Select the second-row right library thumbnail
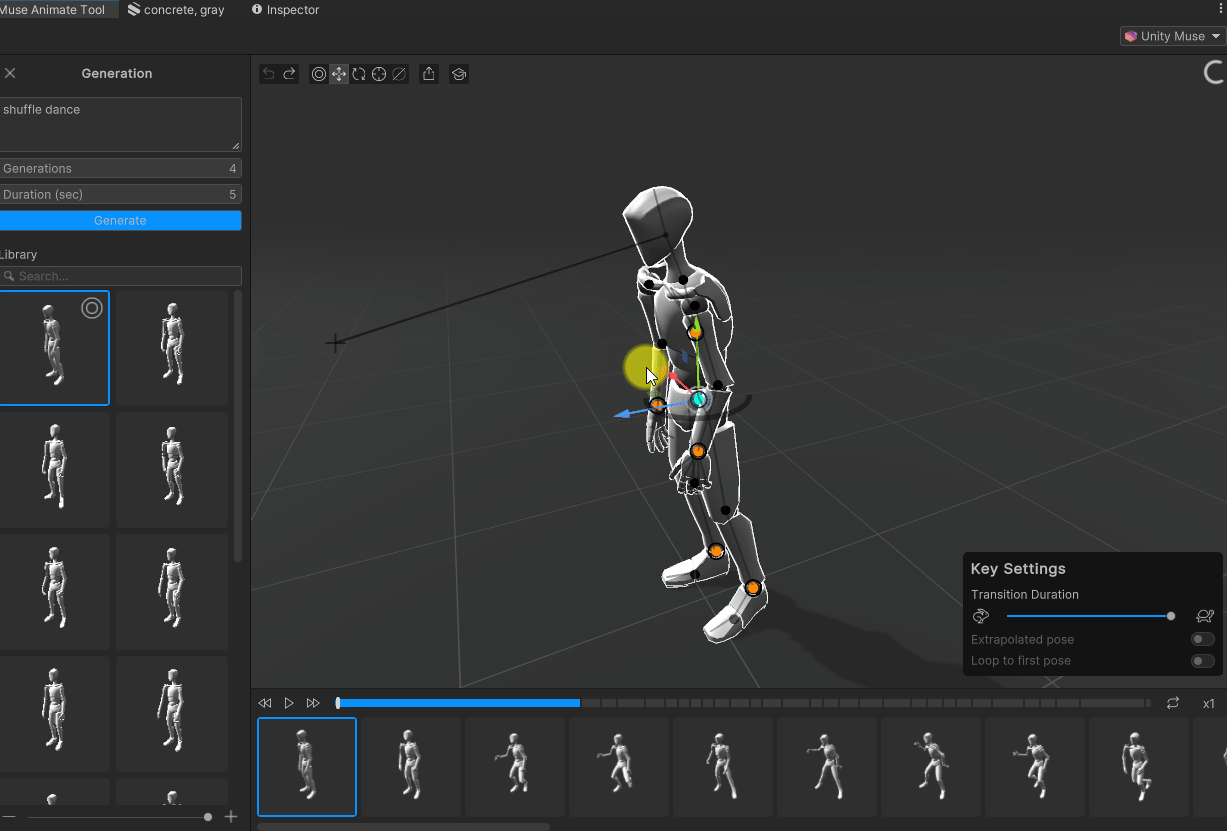 172,470
